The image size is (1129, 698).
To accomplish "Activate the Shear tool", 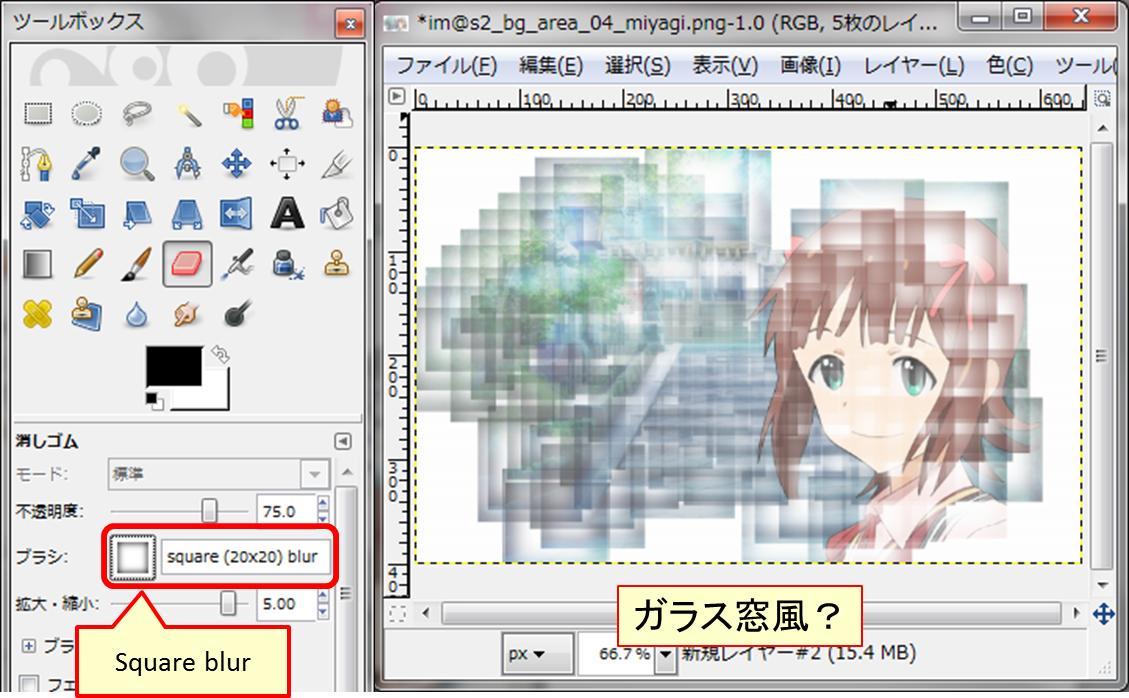I will pyautogui.click(x=137, y=214).
